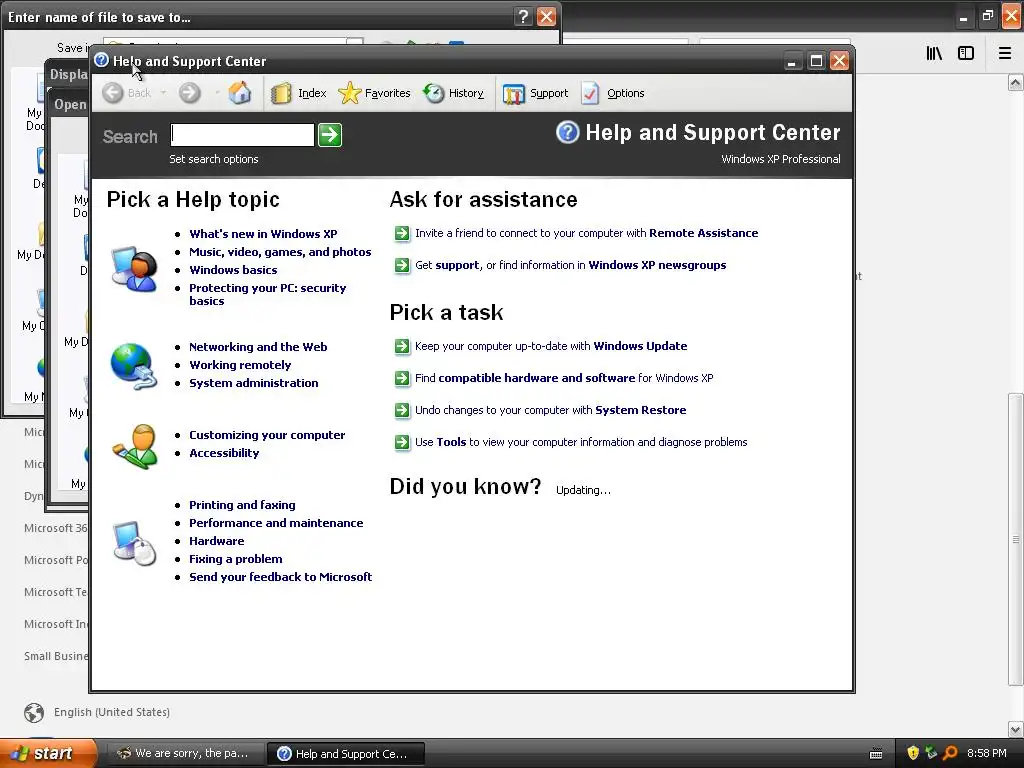Show the History list in Help toolbar

[x=454, y=93]
